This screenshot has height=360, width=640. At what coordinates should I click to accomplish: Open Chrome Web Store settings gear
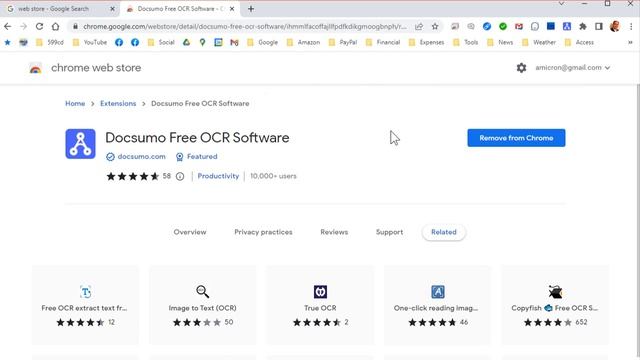click(521, 68)
